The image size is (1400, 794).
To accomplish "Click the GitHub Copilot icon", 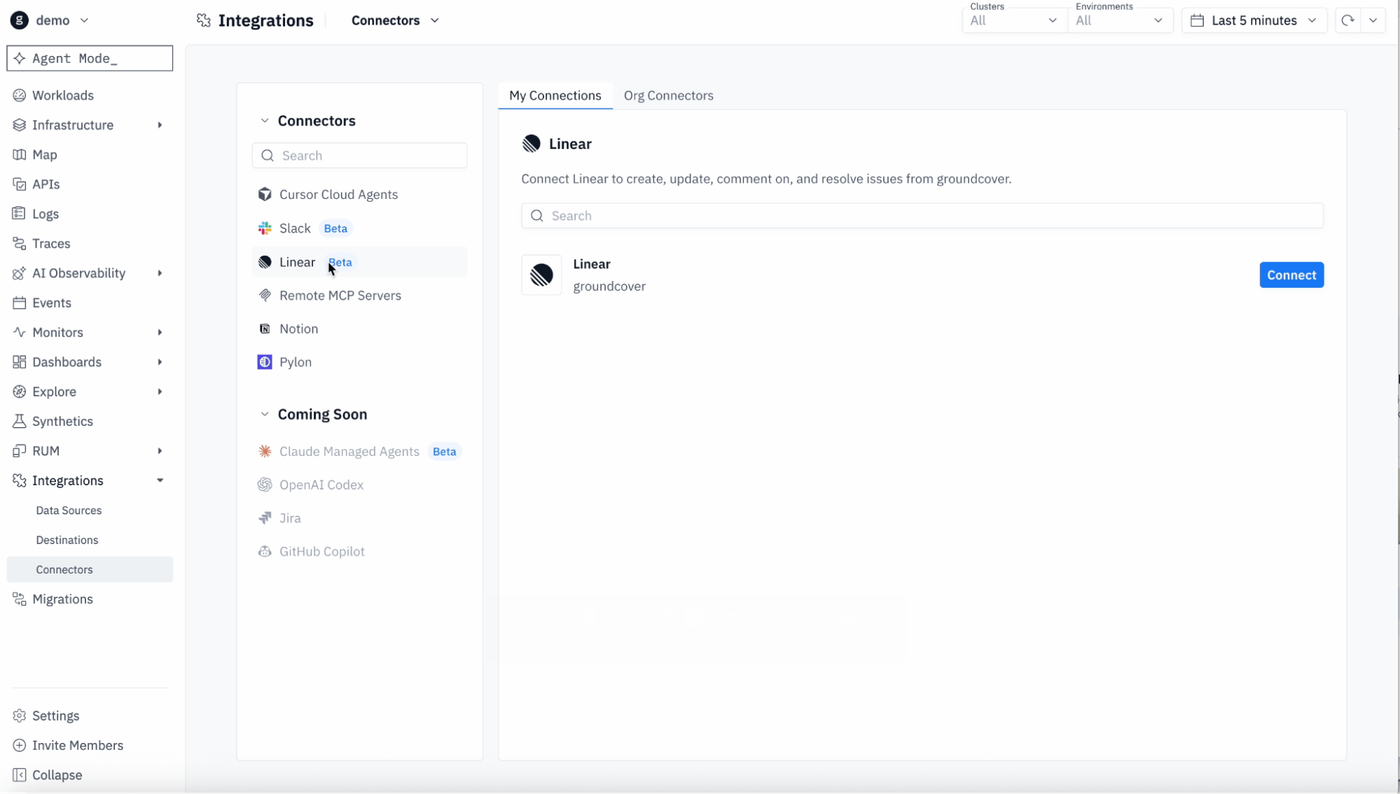I will point(265,552).
